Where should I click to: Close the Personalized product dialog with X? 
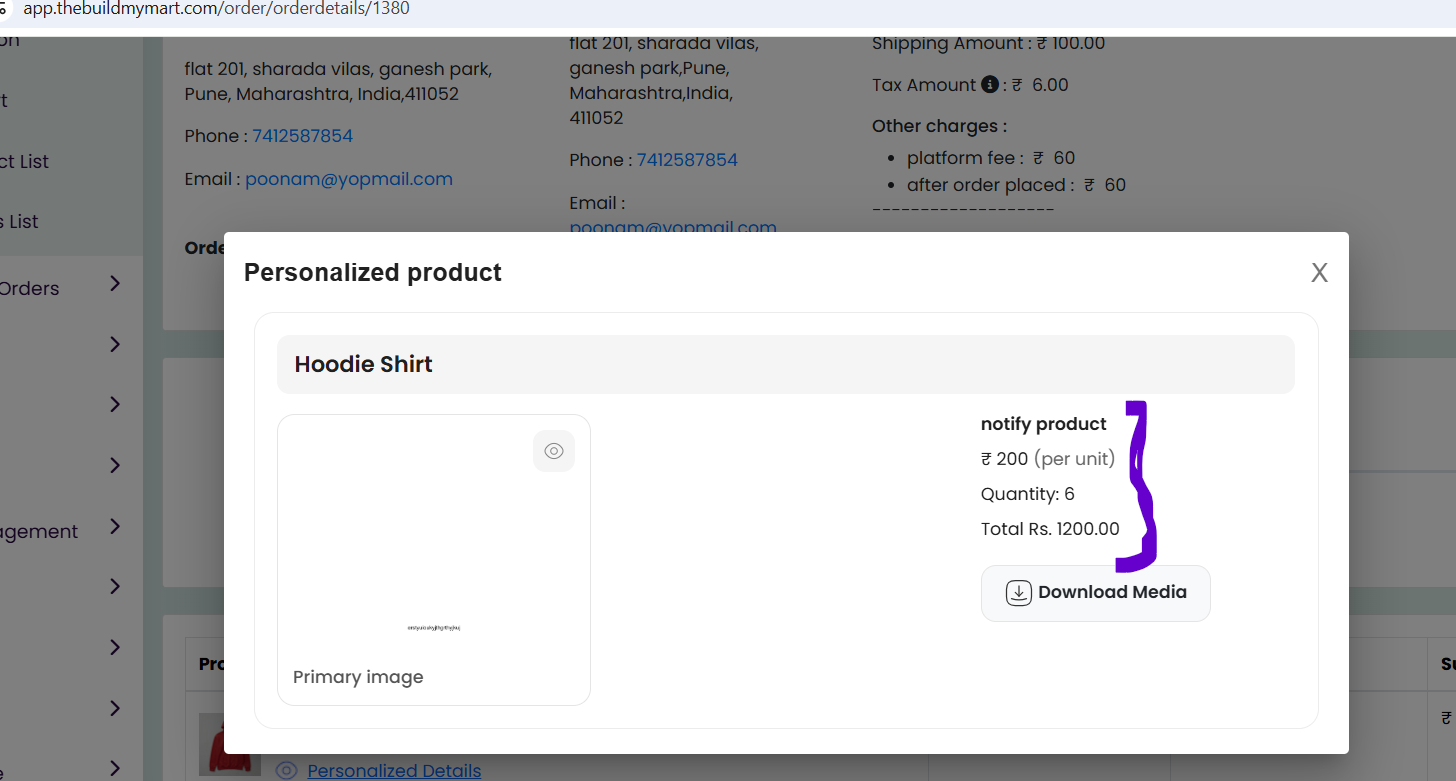1319,273
